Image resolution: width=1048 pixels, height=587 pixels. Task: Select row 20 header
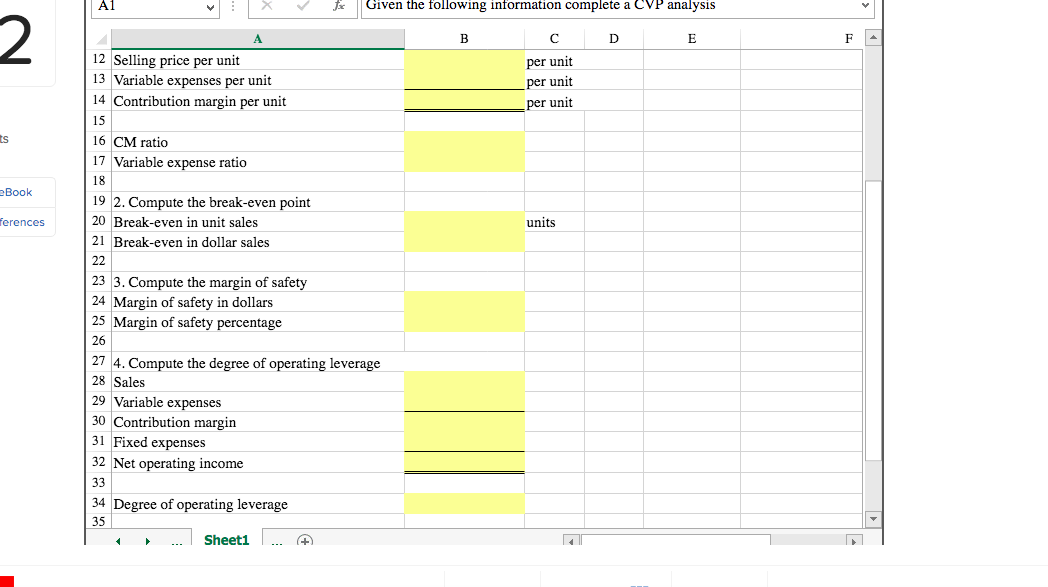[x=99, y=221]
